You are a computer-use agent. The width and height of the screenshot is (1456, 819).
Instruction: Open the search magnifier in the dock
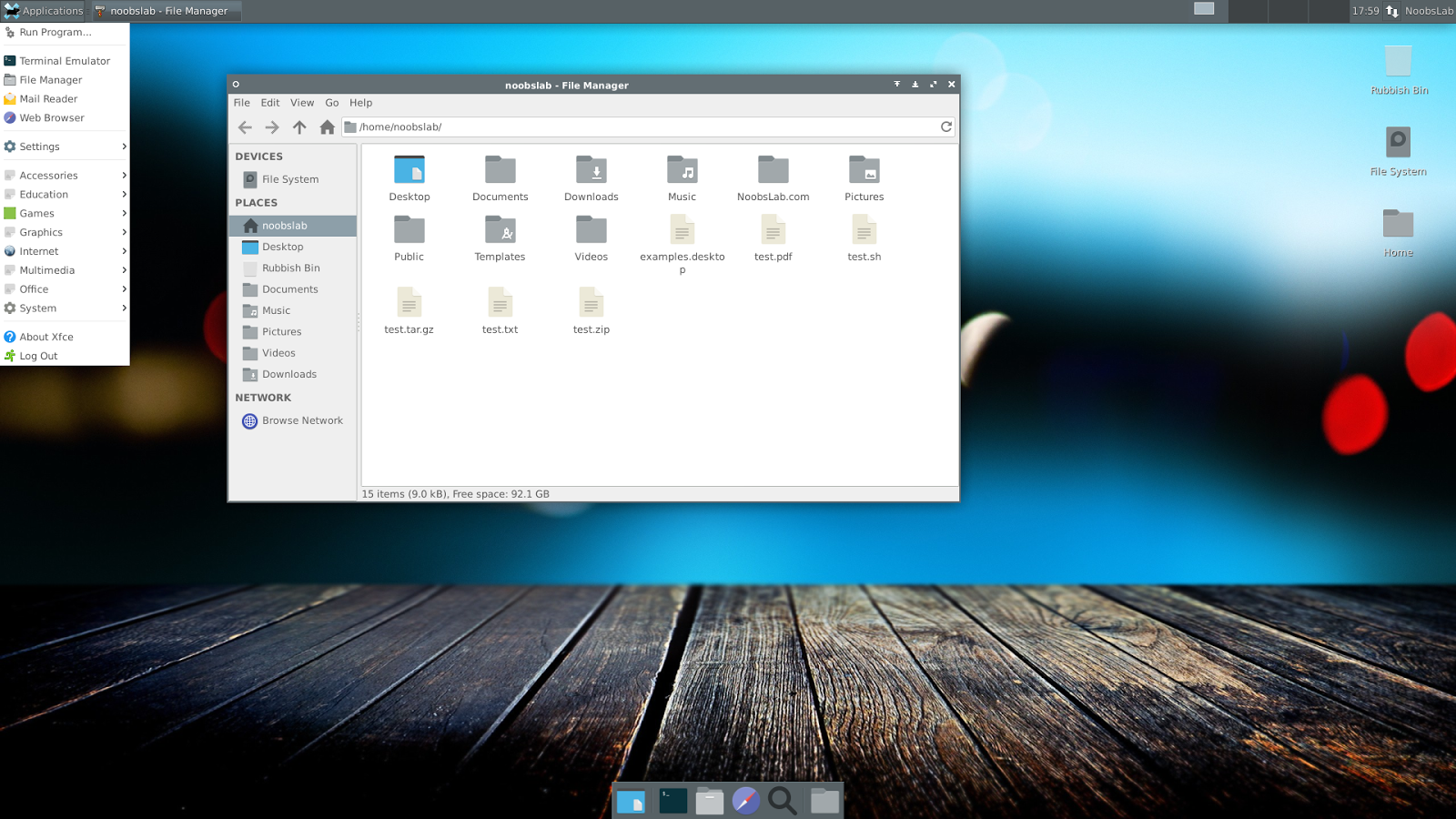(783, 801)
